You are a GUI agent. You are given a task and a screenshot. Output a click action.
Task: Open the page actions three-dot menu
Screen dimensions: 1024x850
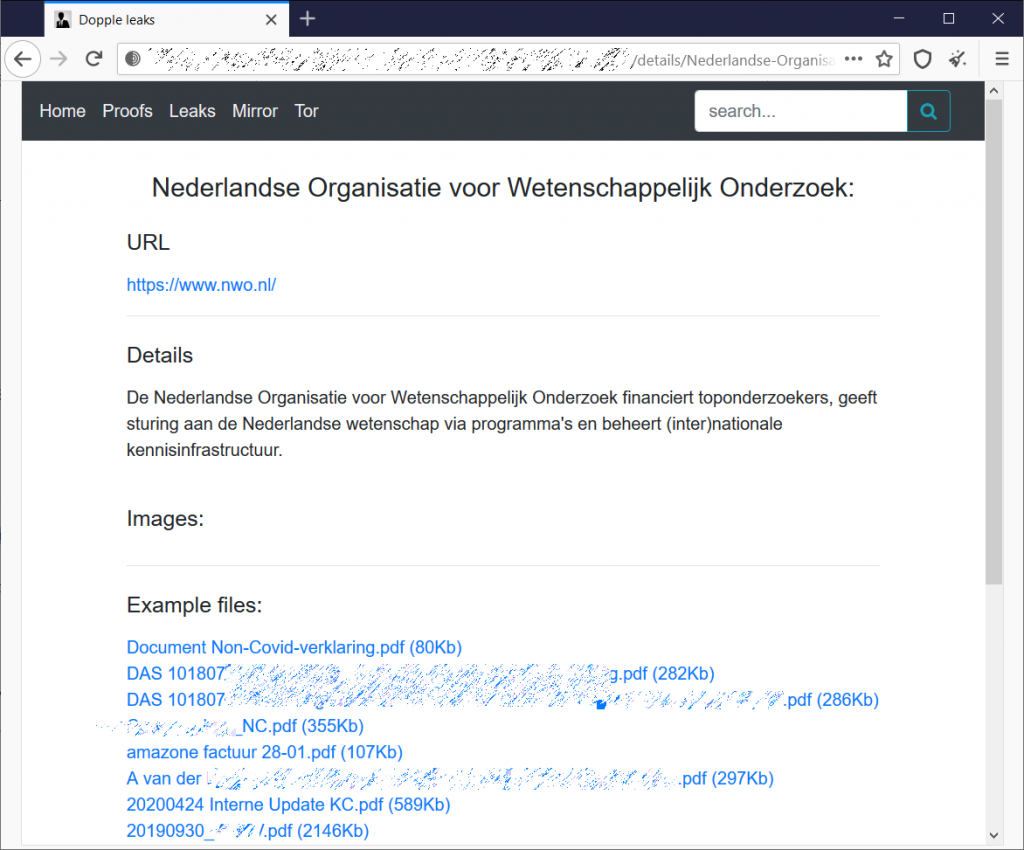853,59
